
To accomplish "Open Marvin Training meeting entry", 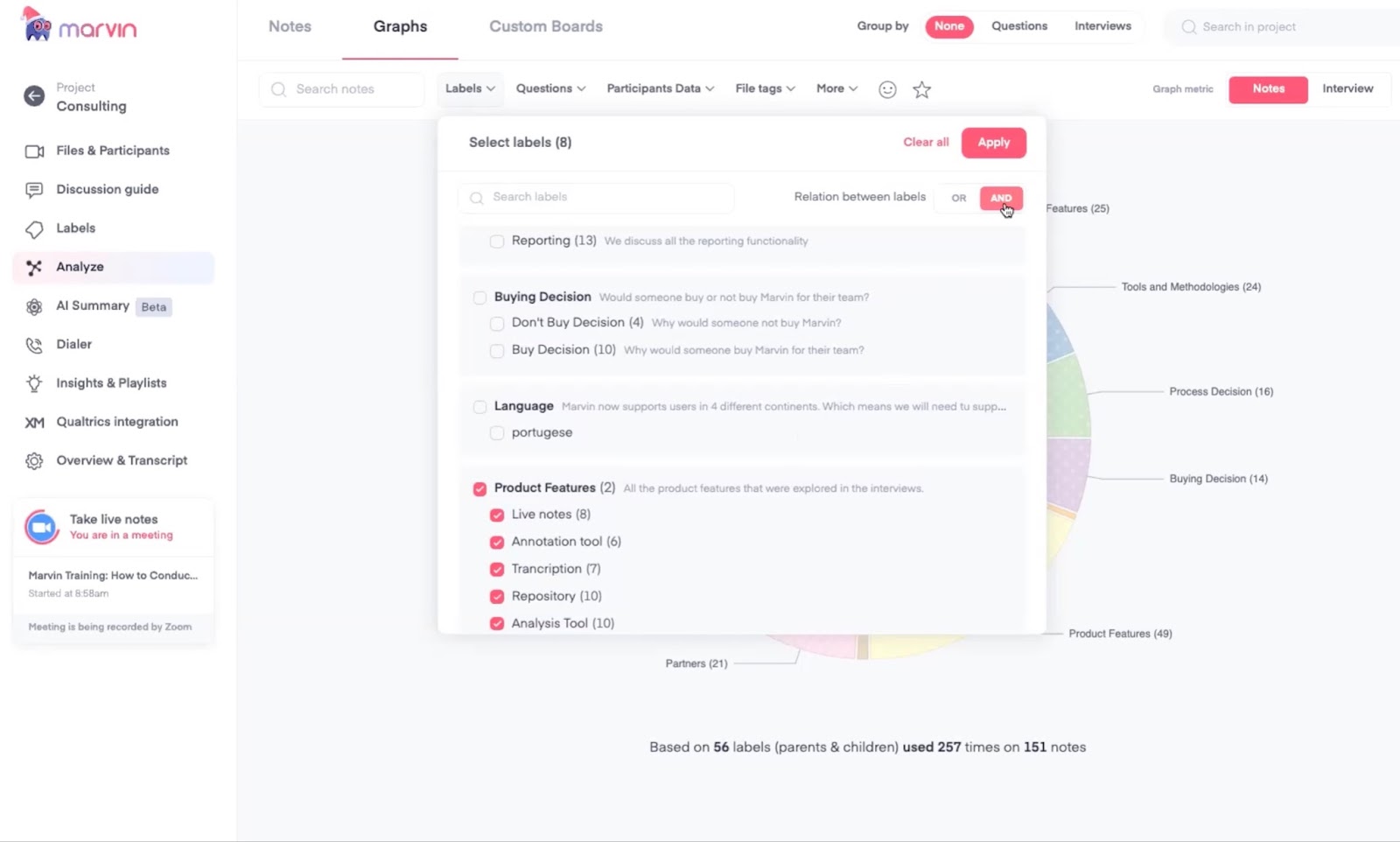I will click(114, 584).
